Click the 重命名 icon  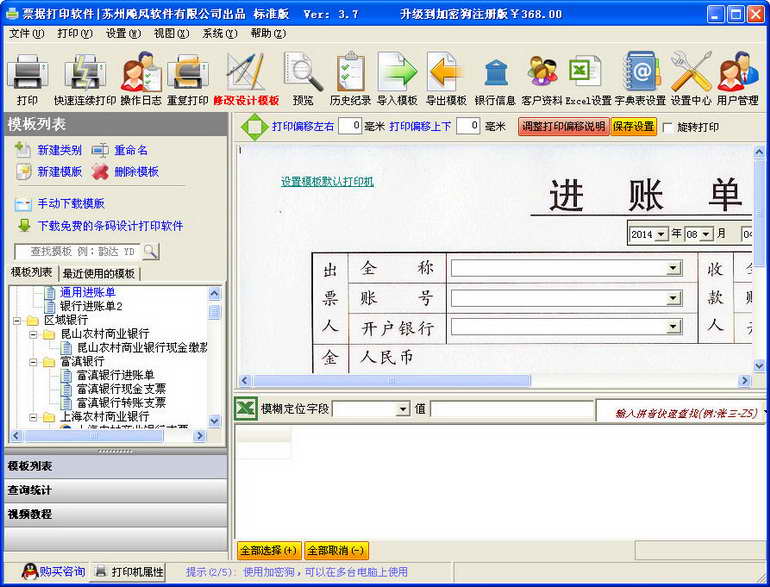coord(100,149)
